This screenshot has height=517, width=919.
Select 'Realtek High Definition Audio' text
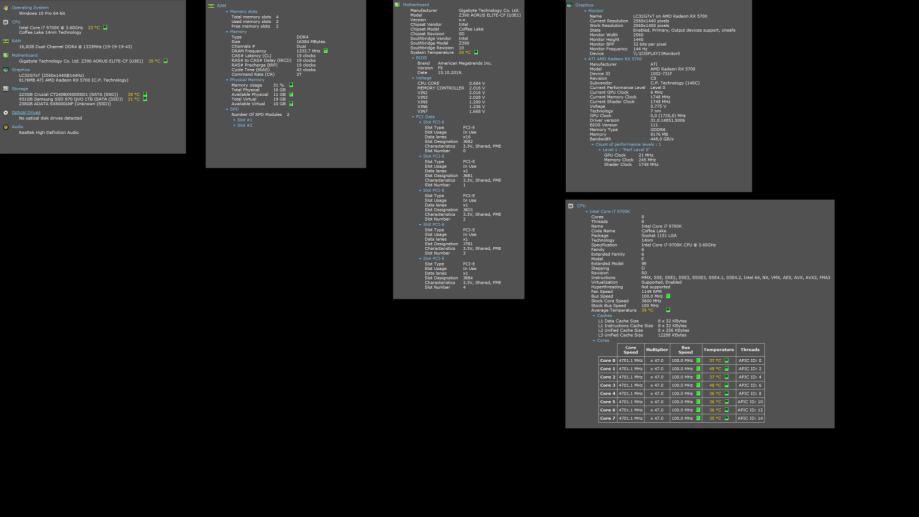[x=49, y=132]
